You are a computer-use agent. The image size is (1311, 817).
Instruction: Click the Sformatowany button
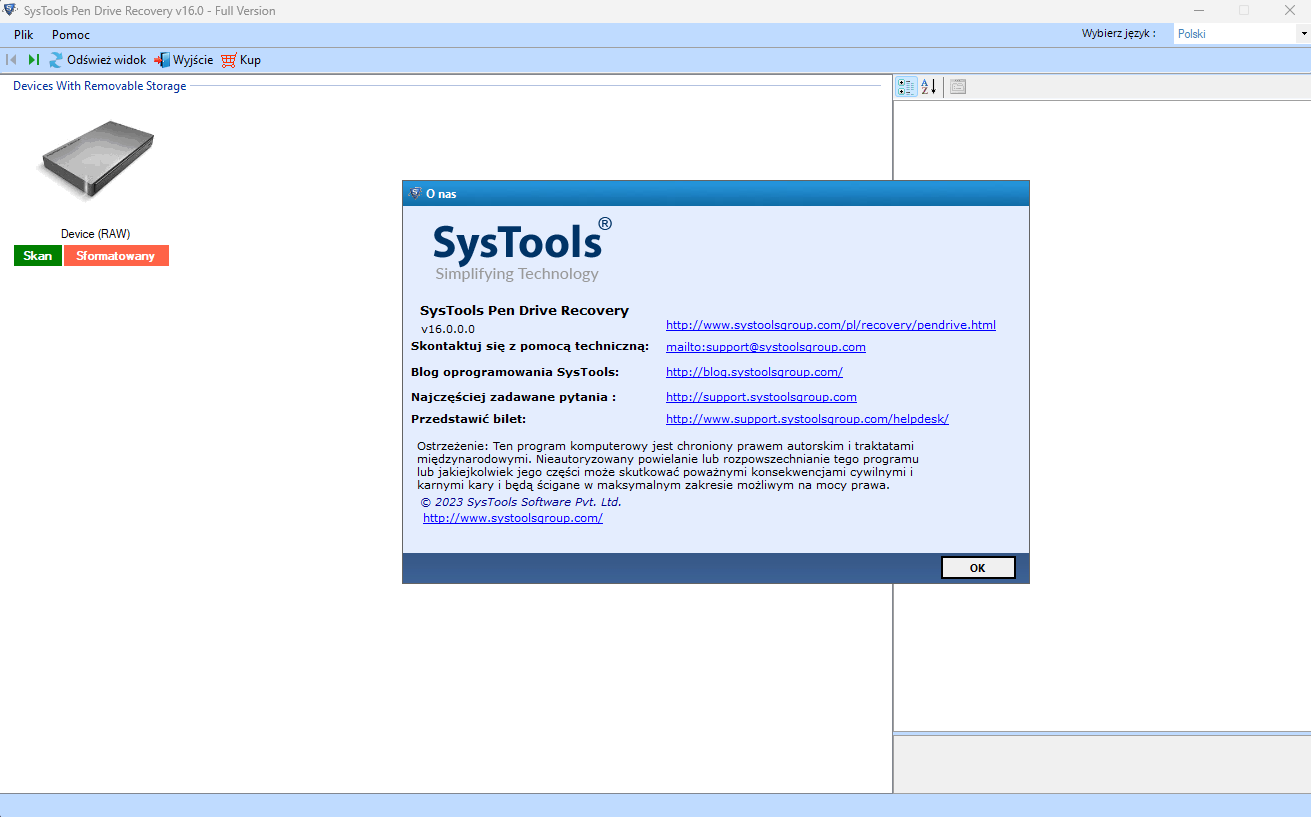(116, 256)
